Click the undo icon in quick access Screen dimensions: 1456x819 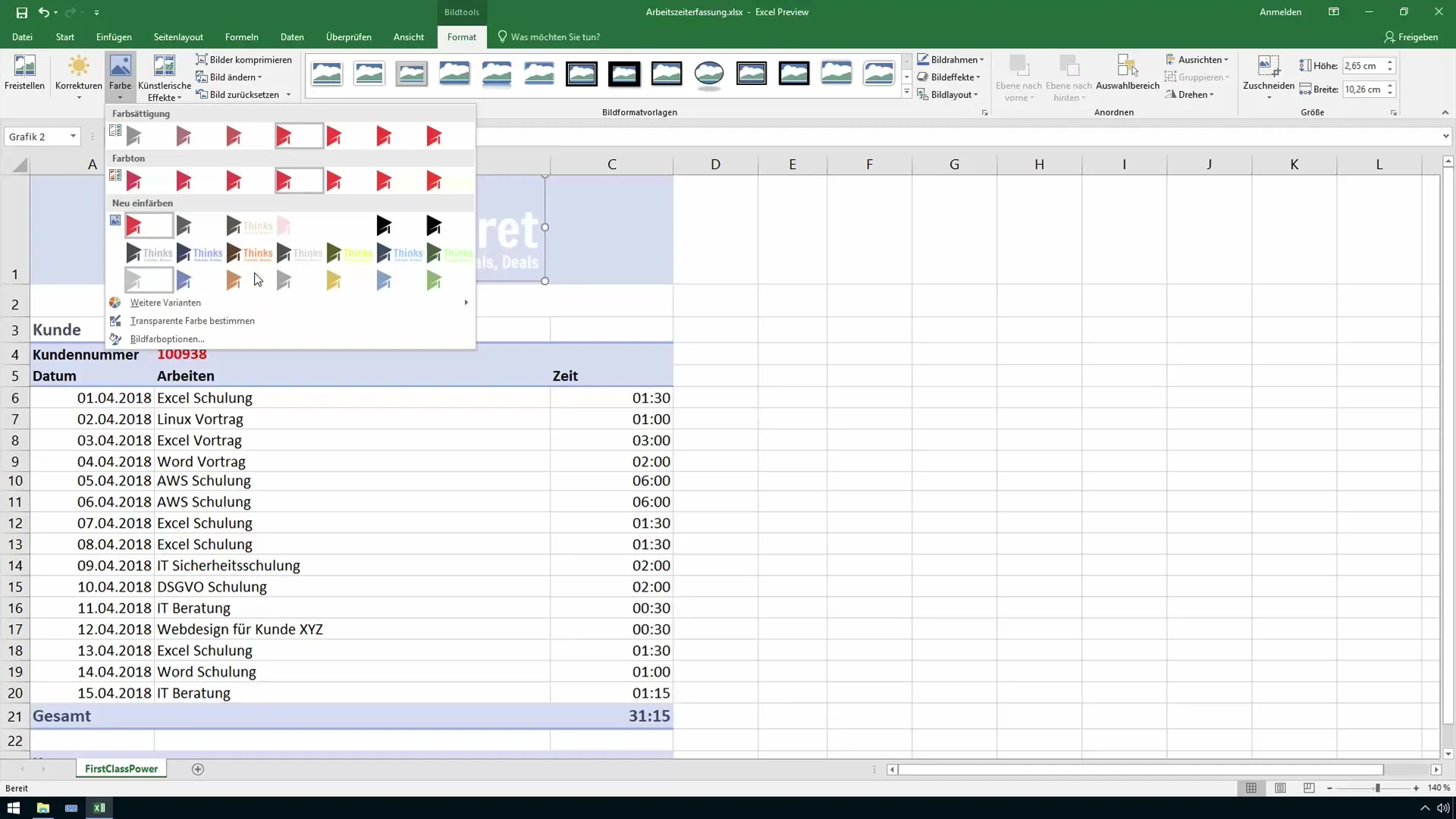tap(44, 12)
